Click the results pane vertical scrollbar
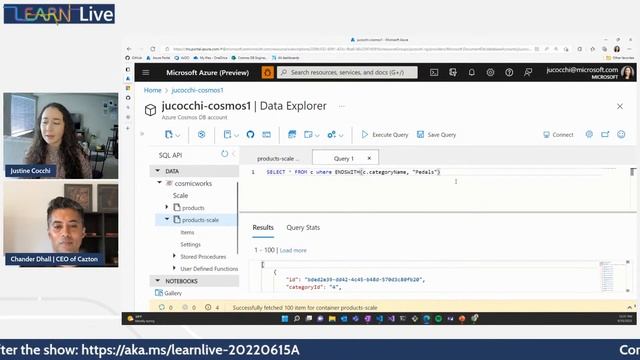The image size is (640, 360). [628, 276]
